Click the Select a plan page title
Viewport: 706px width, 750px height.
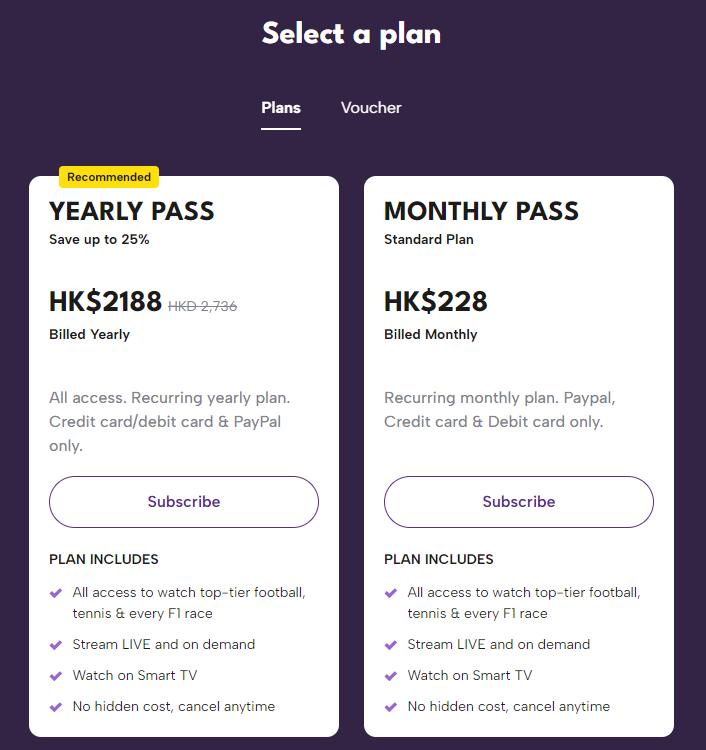351,34
